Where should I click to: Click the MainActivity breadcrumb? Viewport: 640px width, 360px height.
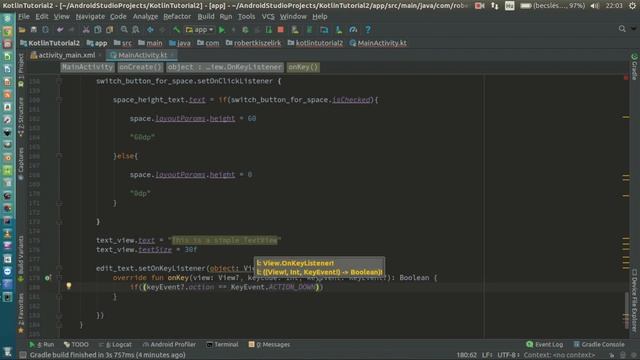coord(87,67)
